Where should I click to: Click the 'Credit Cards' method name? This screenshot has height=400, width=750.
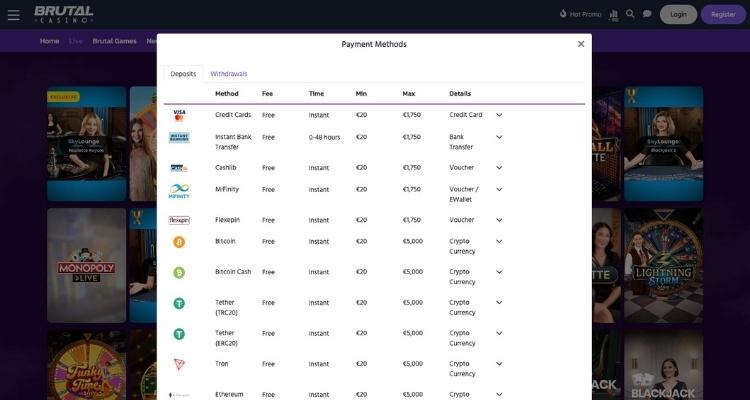click(233, 115)
